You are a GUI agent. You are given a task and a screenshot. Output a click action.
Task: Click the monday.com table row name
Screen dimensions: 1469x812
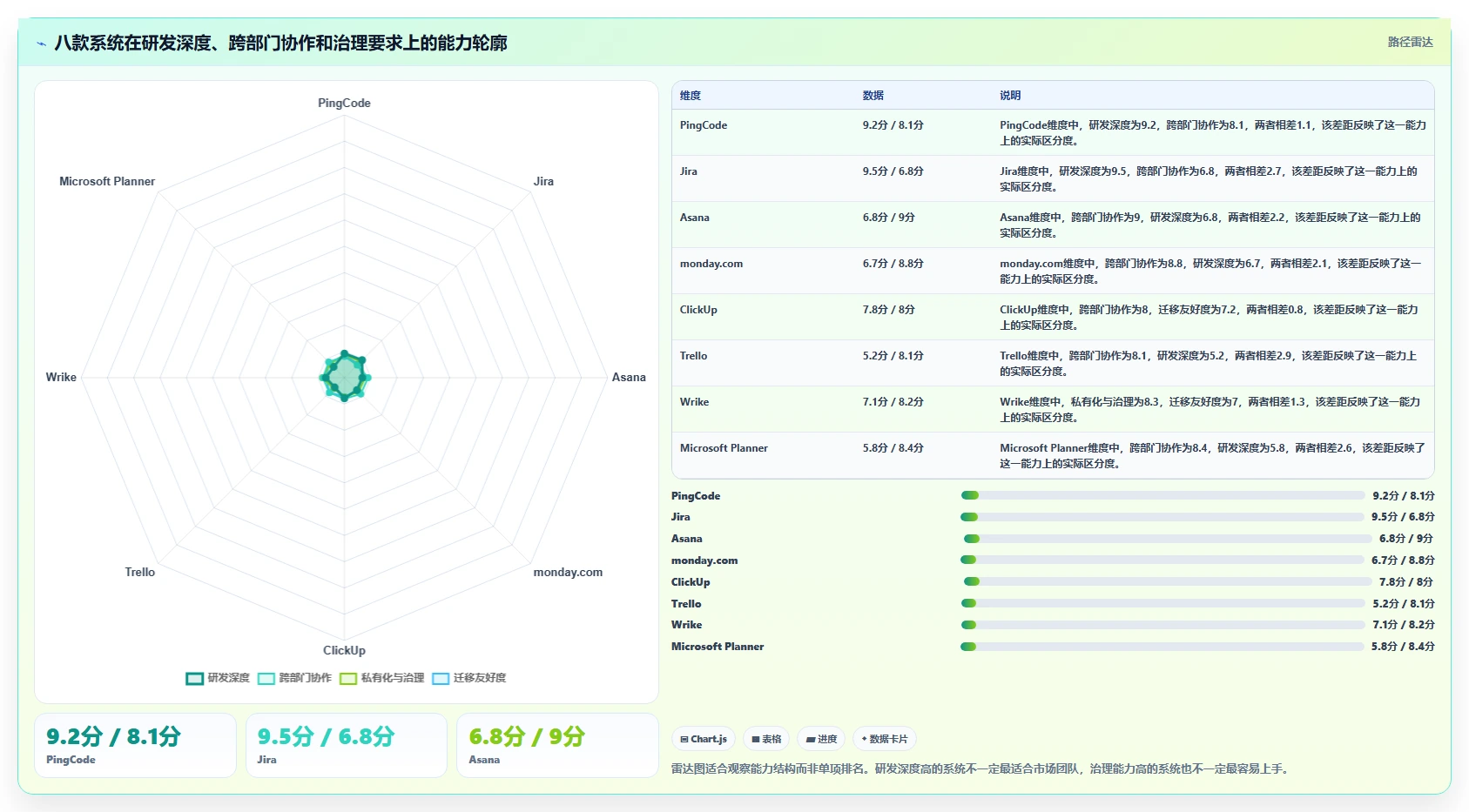pyautogui.click(x=711, y=264)
